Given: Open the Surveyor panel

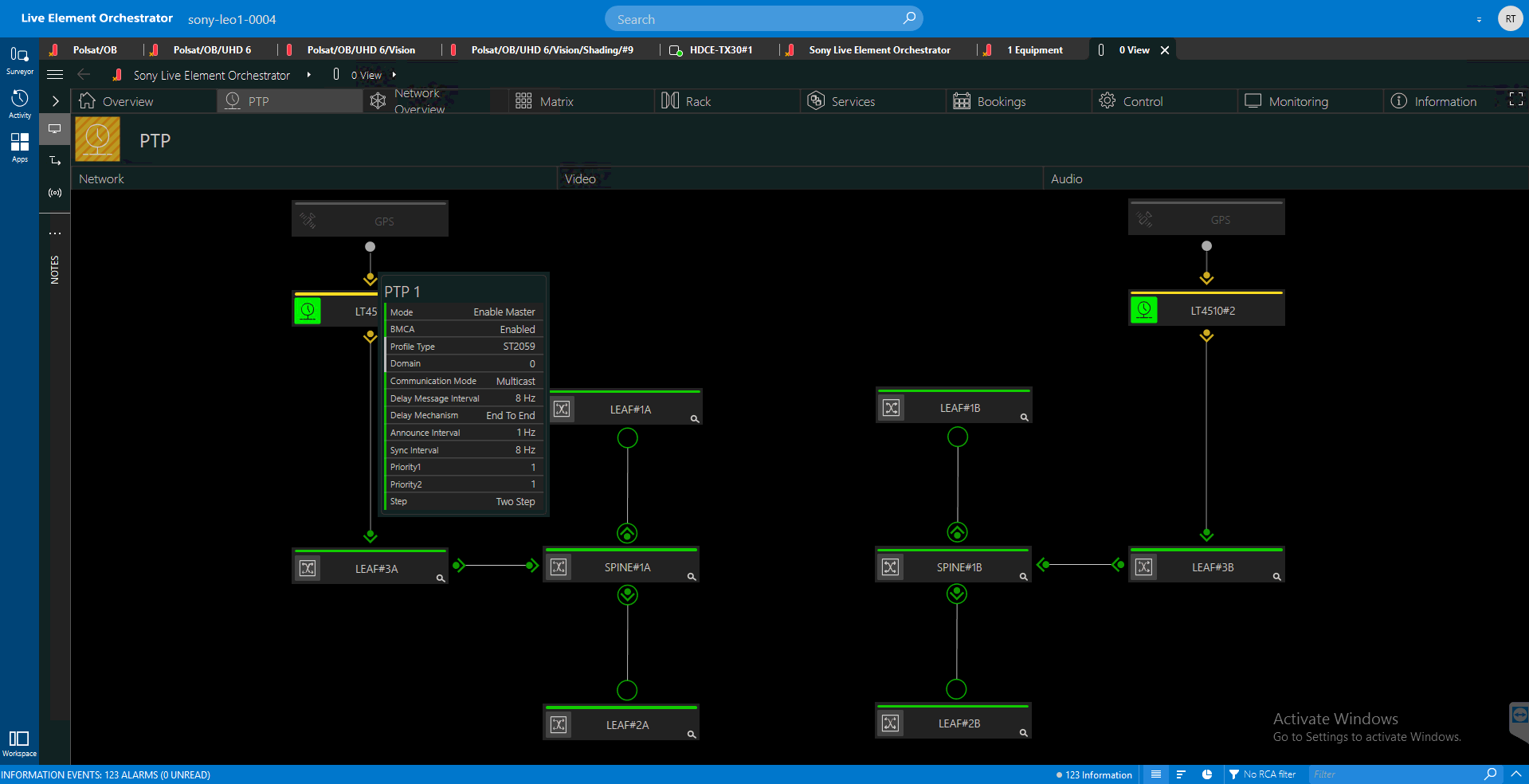Looking at the screenshot, I should (x=19, y=61).
